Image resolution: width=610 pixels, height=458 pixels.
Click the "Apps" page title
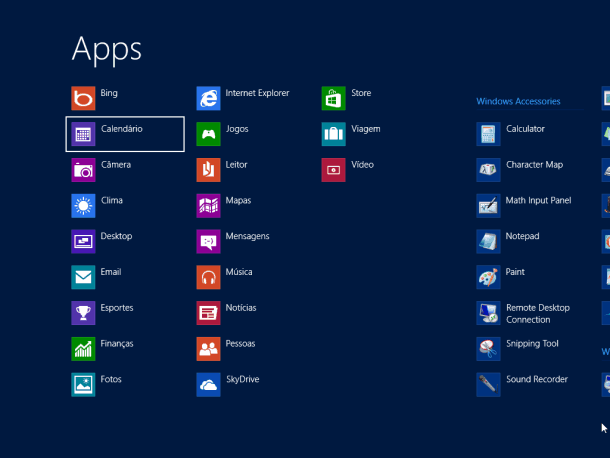click(x=107, y=50)
